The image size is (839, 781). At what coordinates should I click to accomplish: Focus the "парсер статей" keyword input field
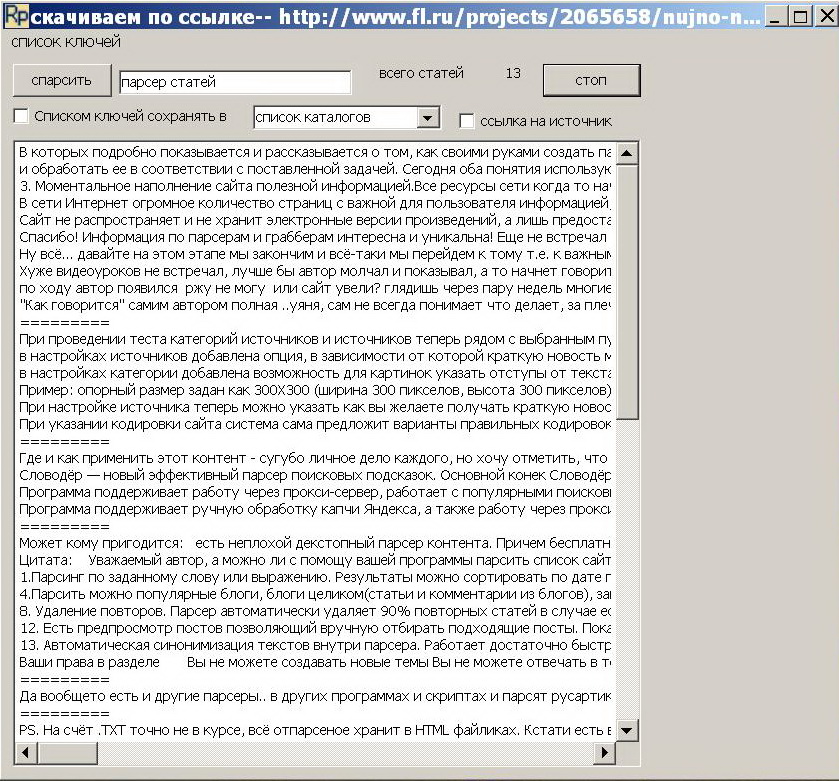coord(235,82)
